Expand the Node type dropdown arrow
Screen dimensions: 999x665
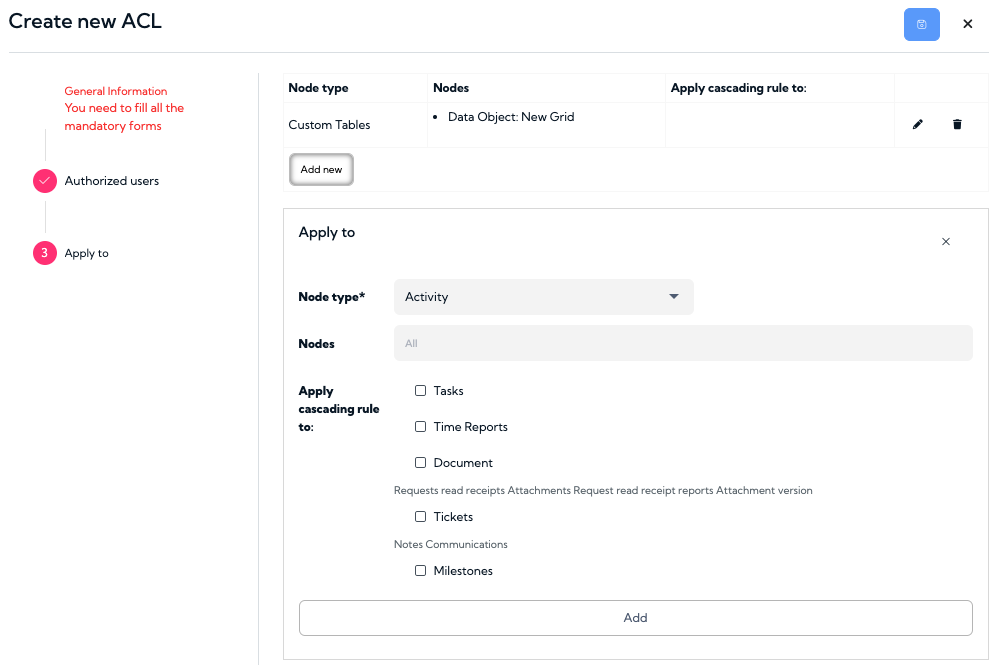pyautogui.click(x=673, y=296)
